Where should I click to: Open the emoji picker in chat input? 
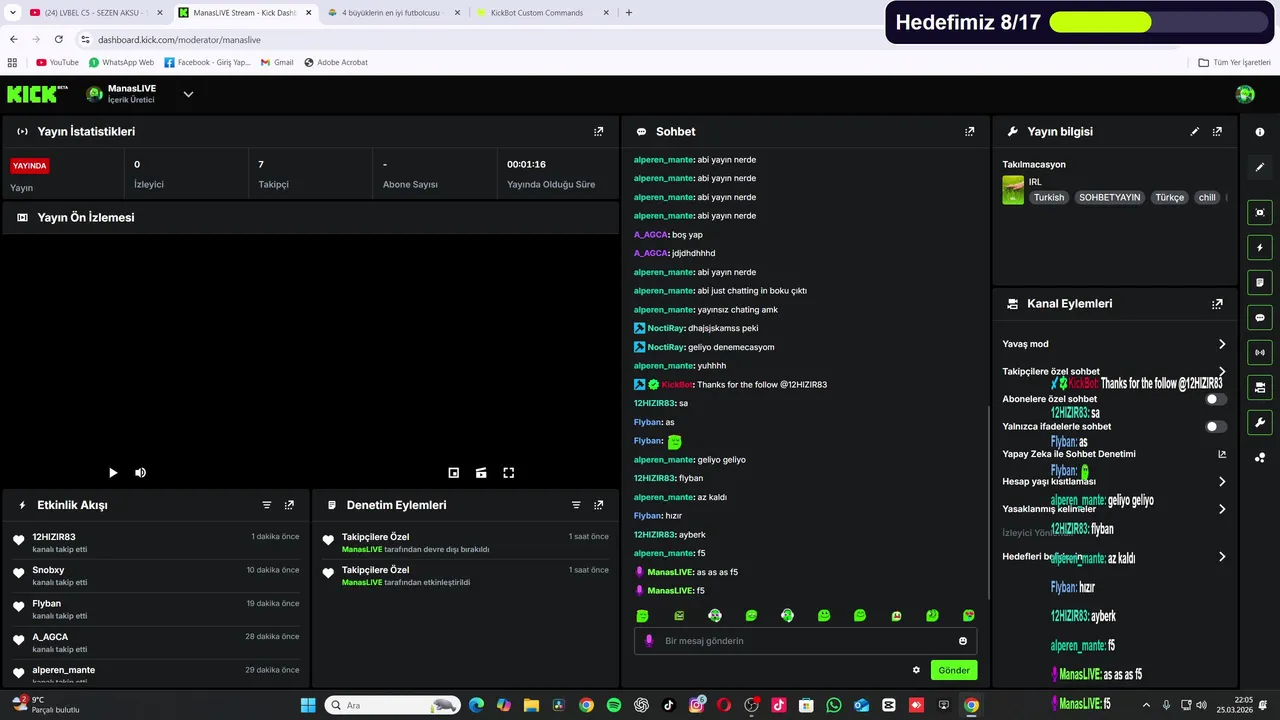[963, 641]
